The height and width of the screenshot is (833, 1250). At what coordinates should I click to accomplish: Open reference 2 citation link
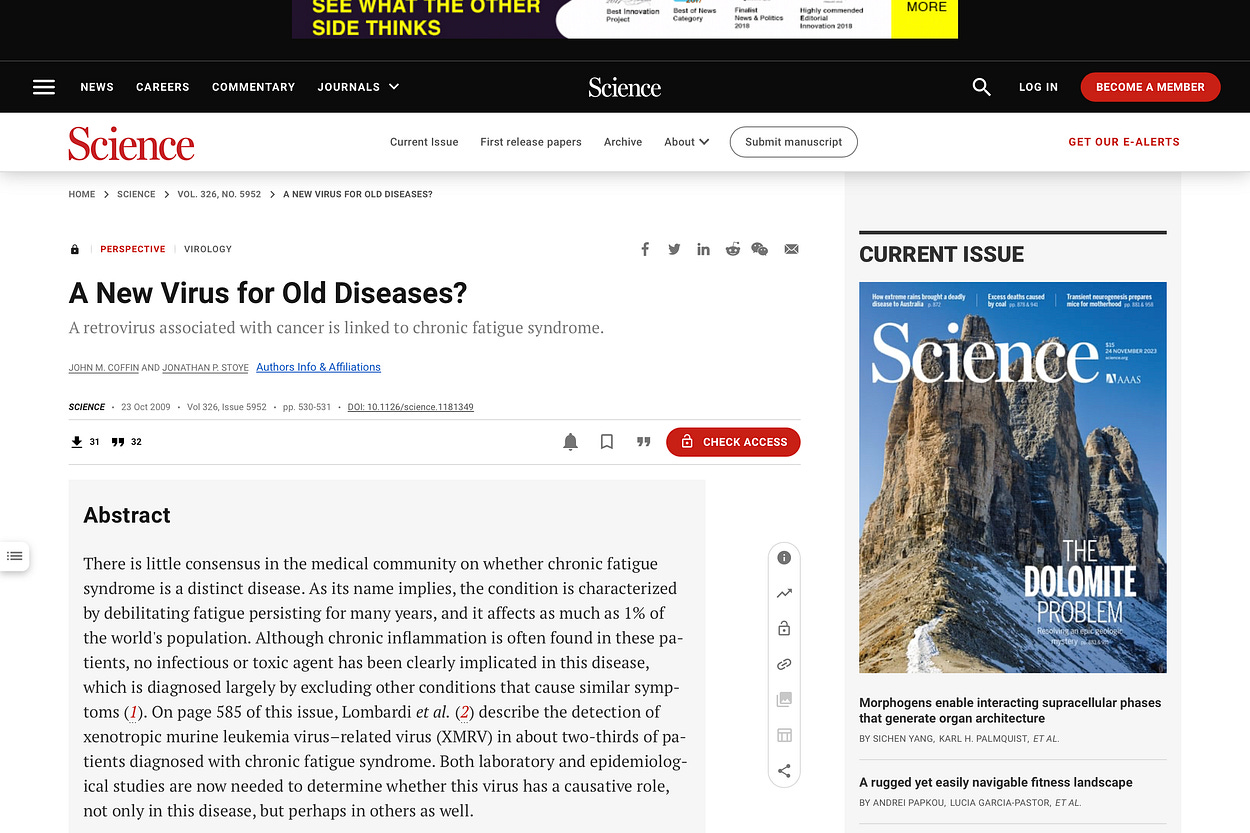coord(464,713)
